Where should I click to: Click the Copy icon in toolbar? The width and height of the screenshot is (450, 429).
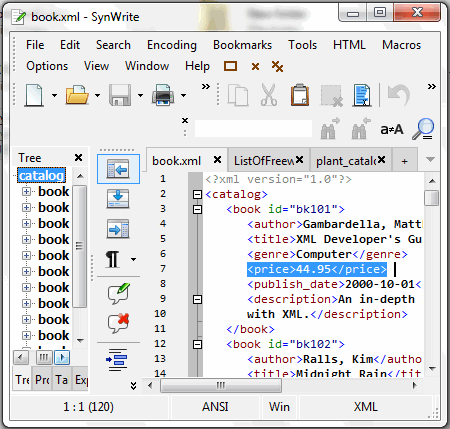click(238, 96)
